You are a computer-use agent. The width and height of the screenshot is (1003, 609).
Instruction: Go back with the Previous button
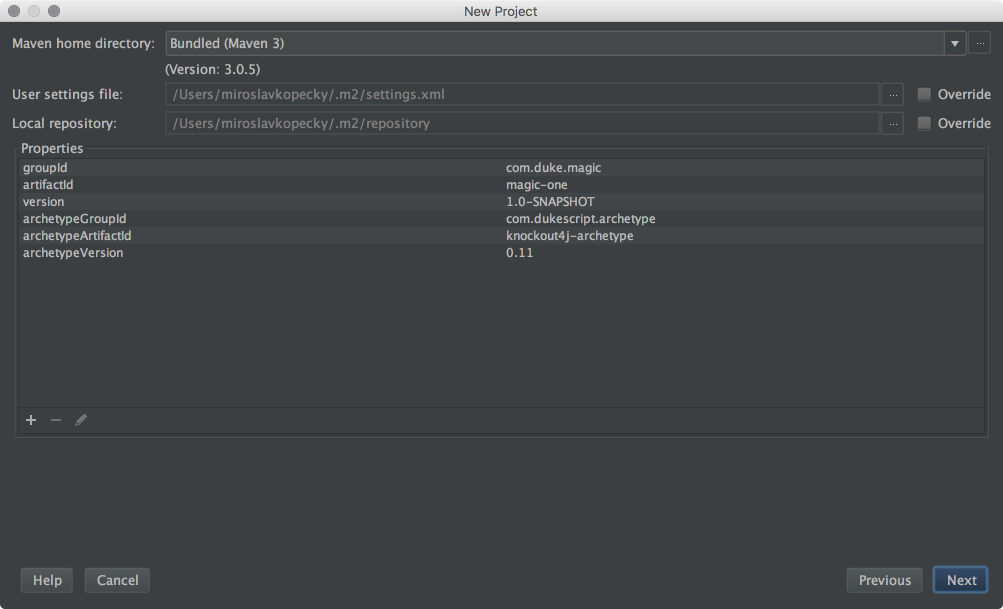point(884,580)
